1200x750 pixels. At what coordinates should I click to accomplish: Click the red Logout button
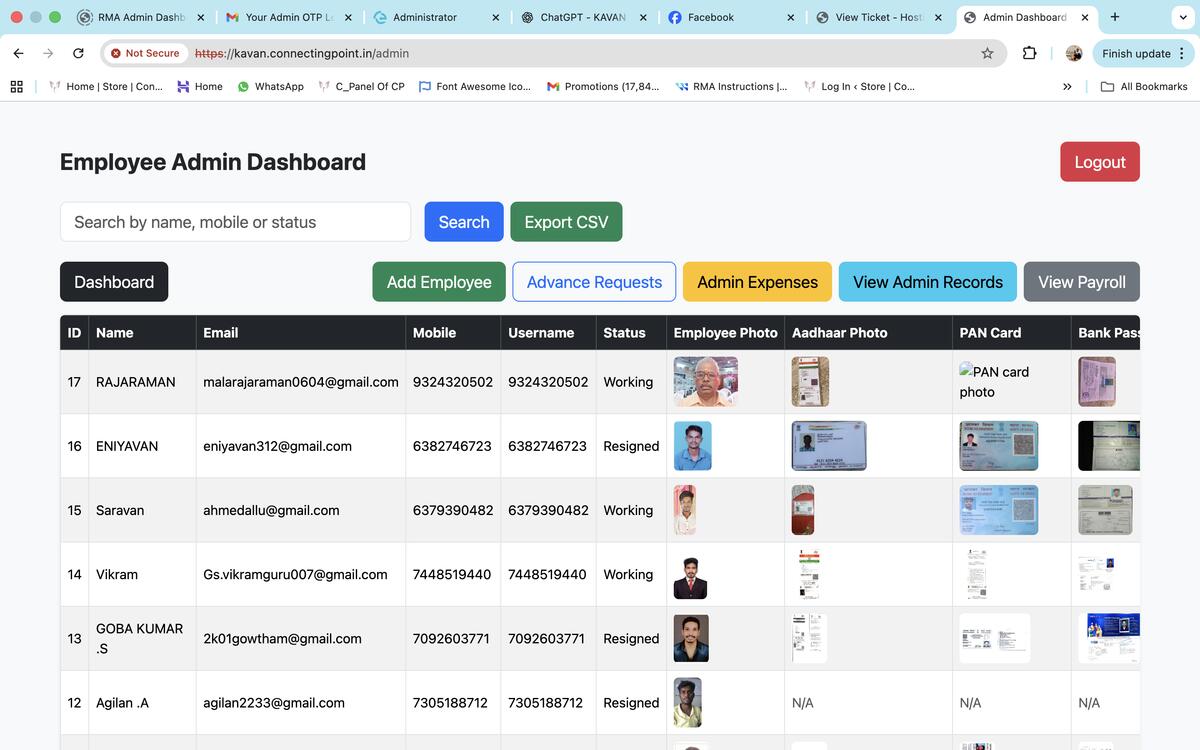(1099, 162)
